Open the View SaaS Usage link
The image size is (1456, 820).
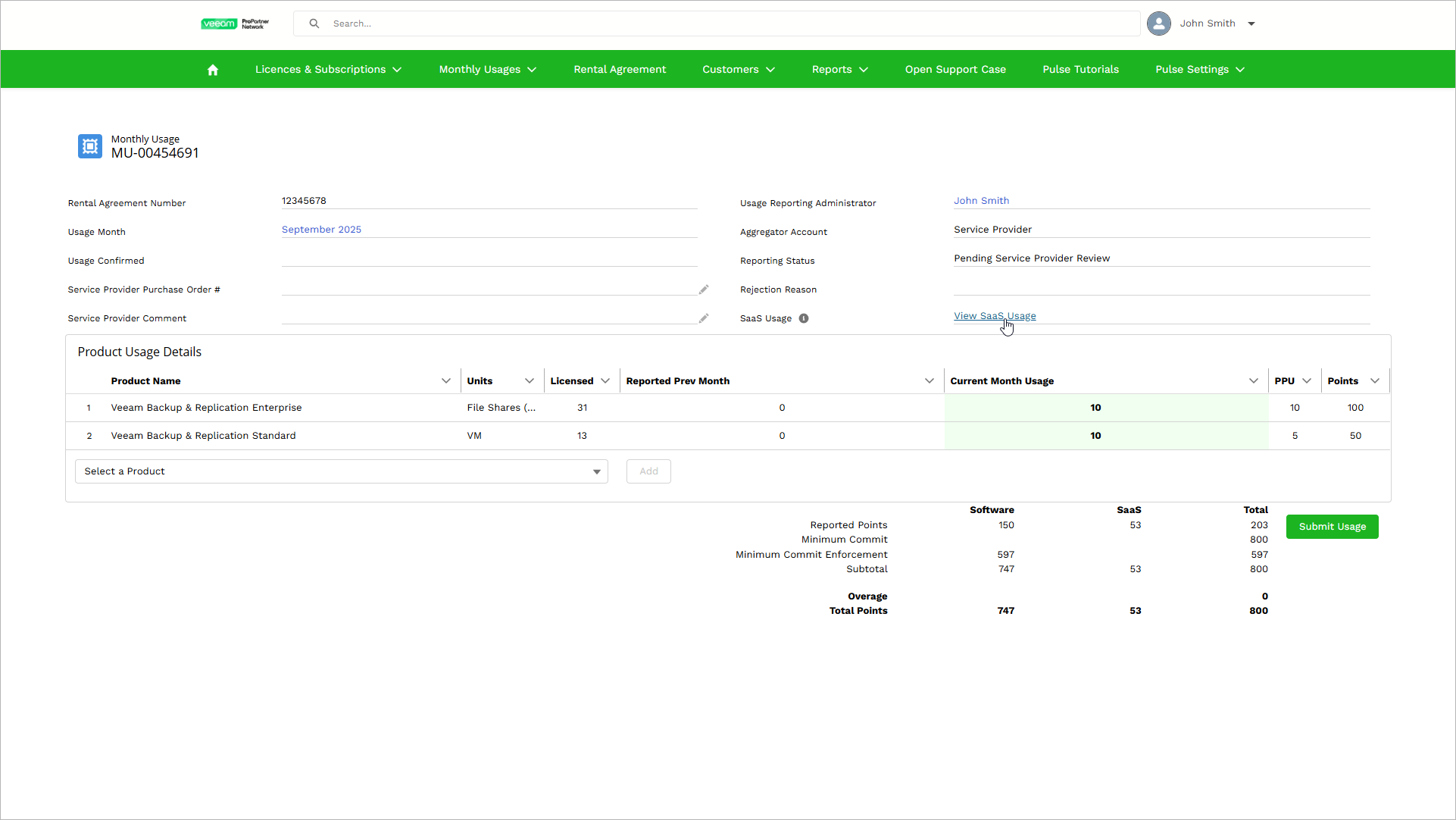point(994,316)
